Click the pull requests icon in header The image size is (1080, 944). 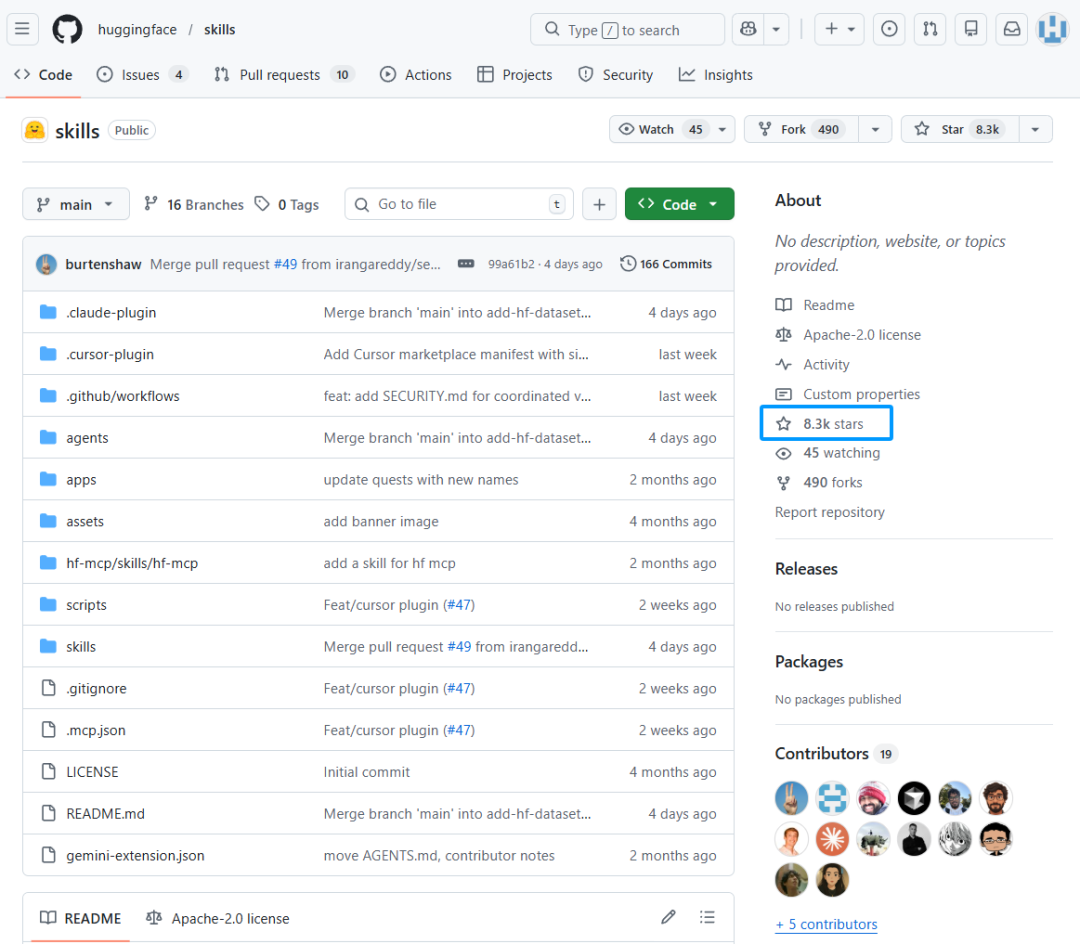(x=930, y=29)
